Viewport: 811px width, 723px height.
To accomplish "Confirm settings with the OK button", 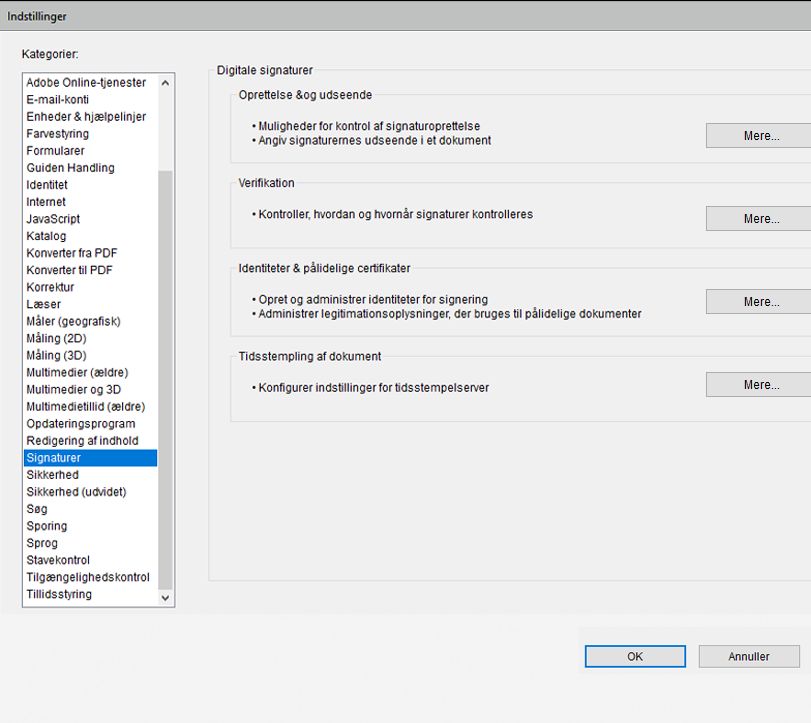I will (634, 656).
